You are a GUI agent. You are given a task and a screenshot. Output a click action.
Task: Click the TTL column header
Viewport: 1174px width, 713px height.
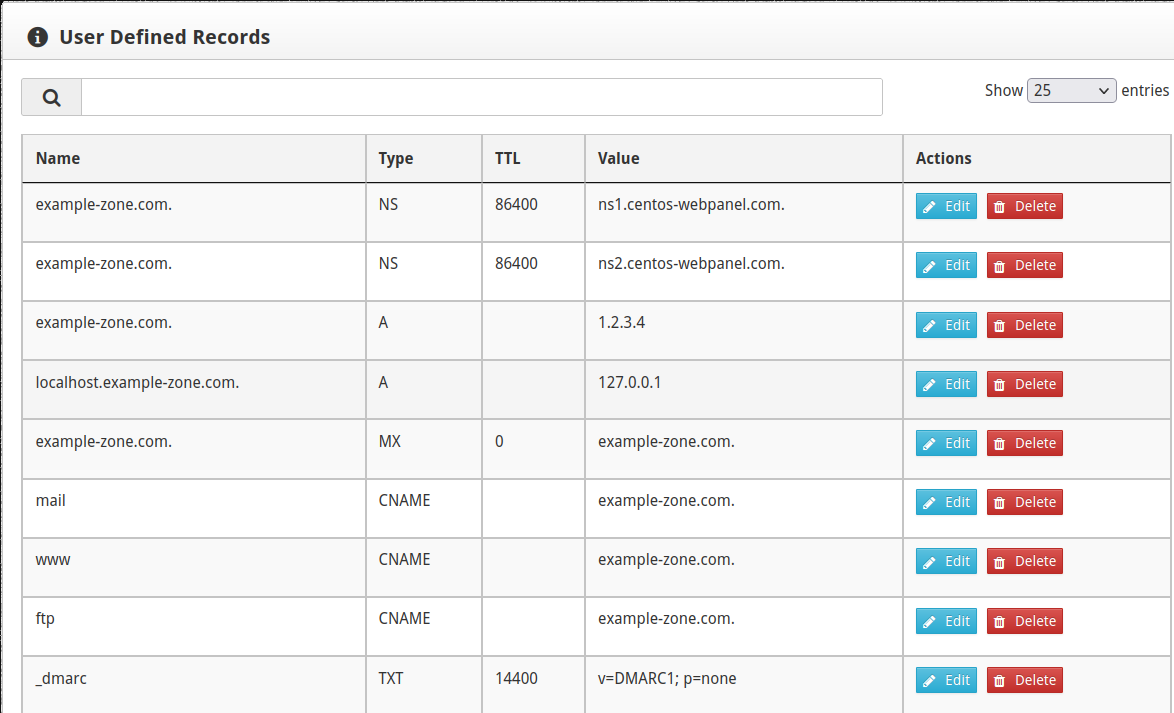[507, 158]
